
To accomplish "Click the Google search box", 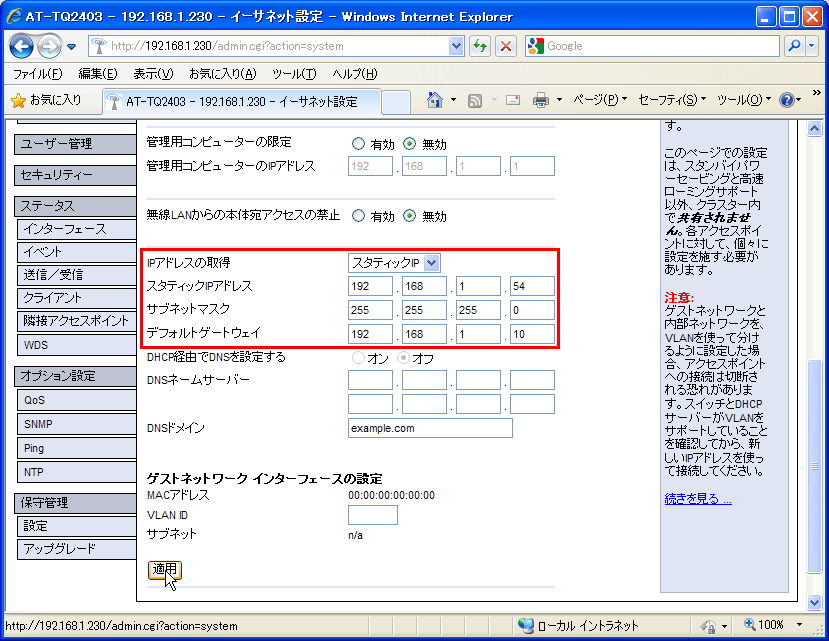I will click(652, 46).
